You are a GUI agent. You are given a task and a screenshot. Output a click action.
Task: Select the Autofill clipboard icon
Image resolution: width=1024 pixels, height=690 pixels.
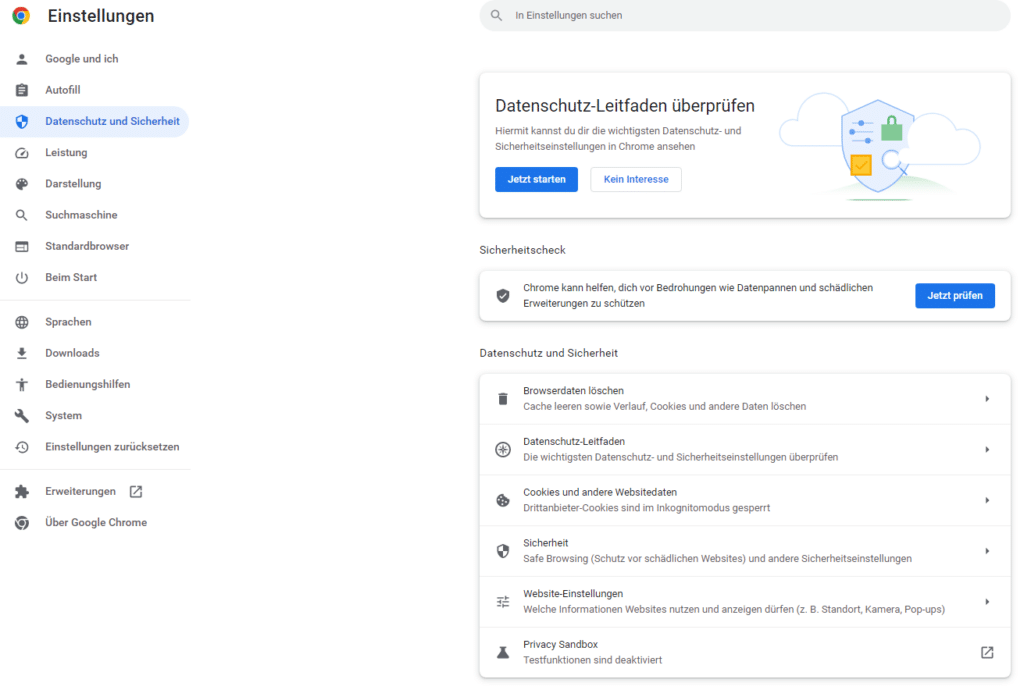[22, 90]
